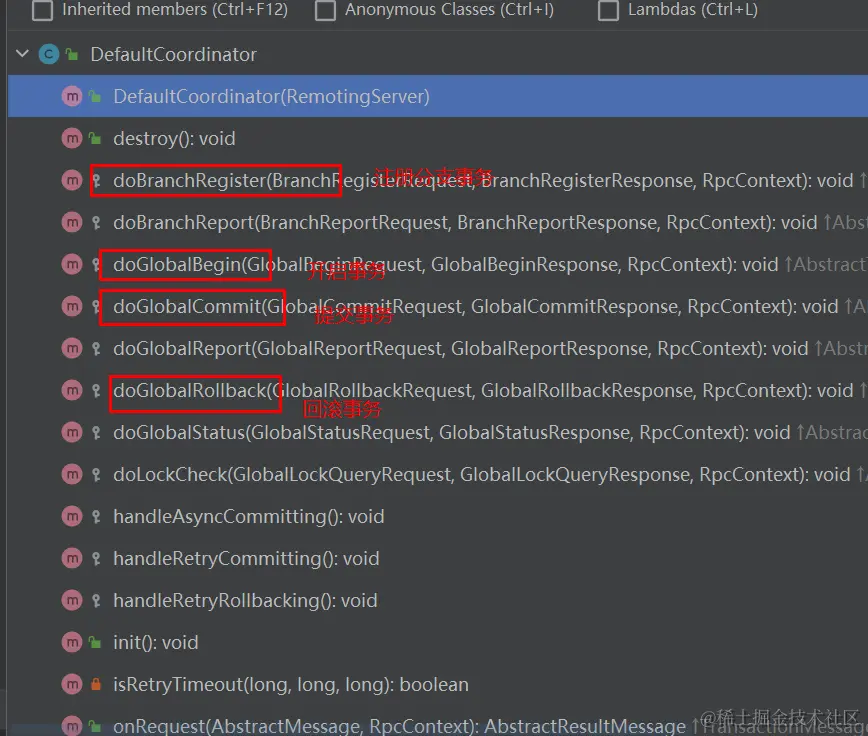Click public visibility icon of DefaultCoordinator(RemotingServer)

(x=95, y=96)
